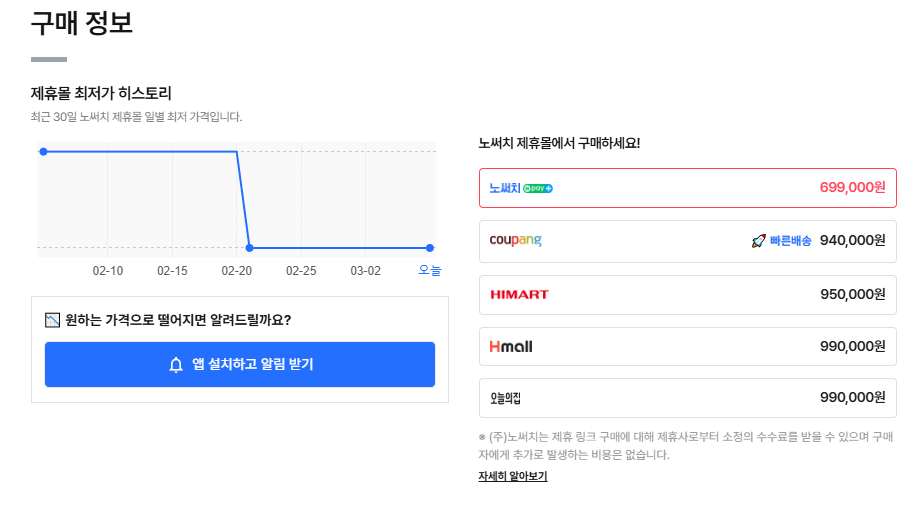Open the Hmall 990,000원 purchase option
This screenshot has height=516, width=922.
click(687, 346)
